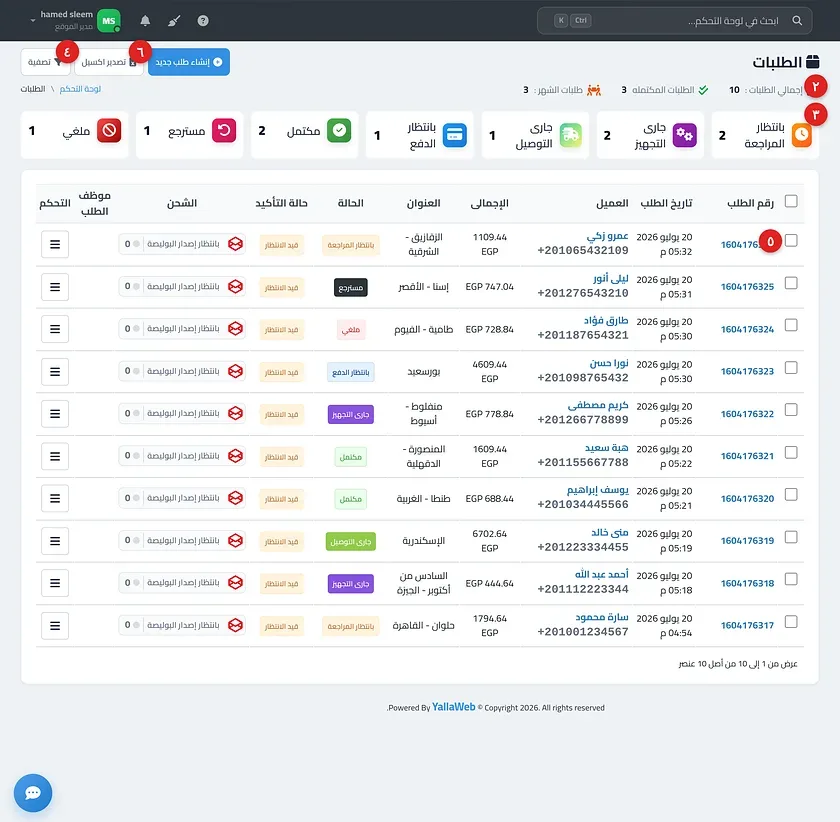The width and height of the screenshot is (840, 822).
Task: Tick checkbox for order 1604176320
Action: point(791,495)
